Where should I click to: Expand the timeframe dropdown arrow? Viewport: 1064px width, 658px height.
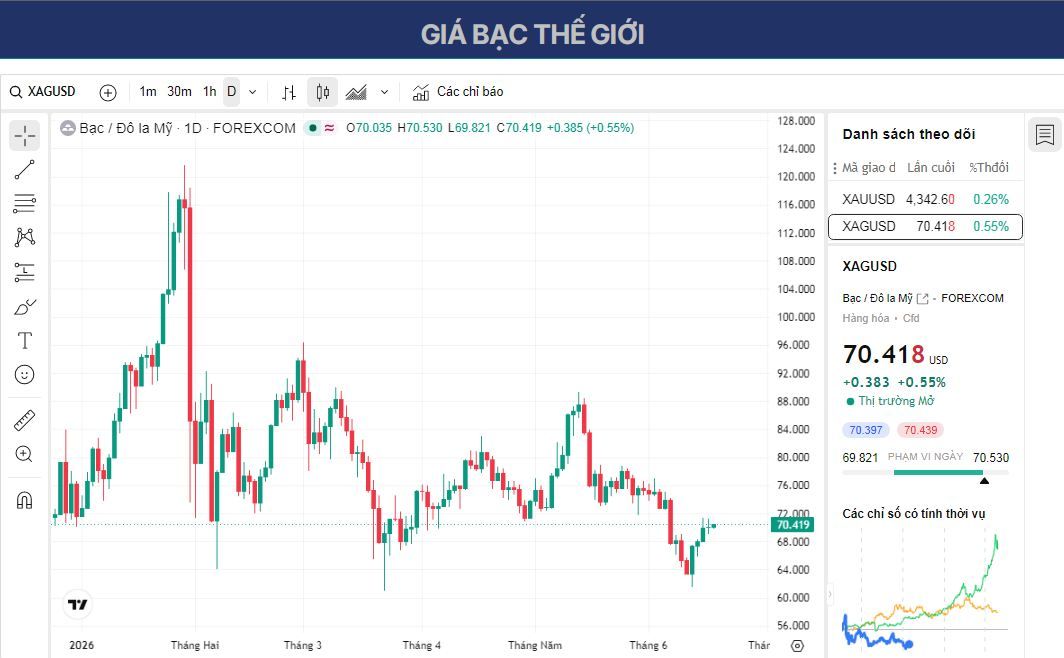coord(252,92)
